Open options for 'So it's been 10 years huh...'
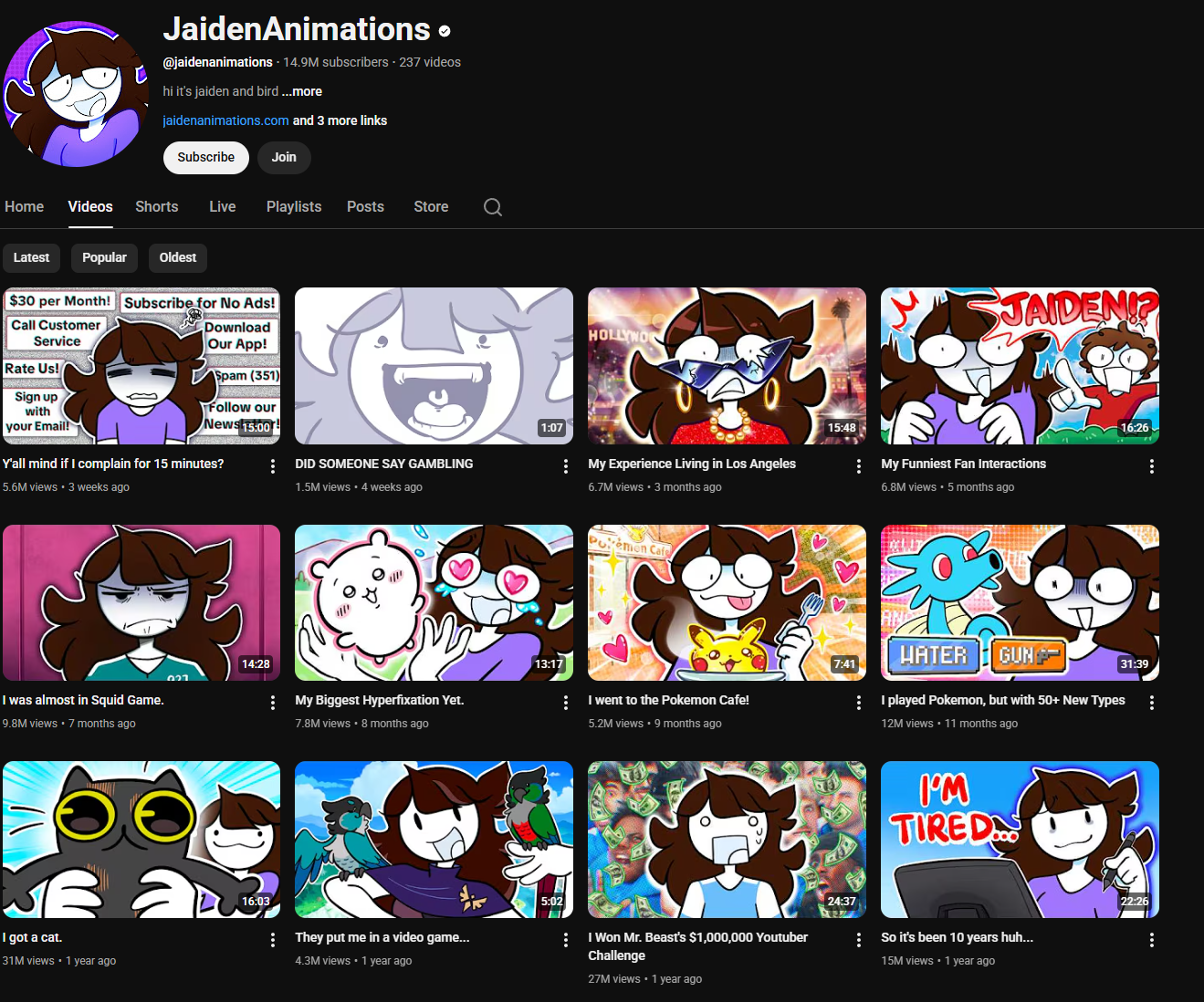This screenshot has height=1002, width=1204. (1152, 940)
